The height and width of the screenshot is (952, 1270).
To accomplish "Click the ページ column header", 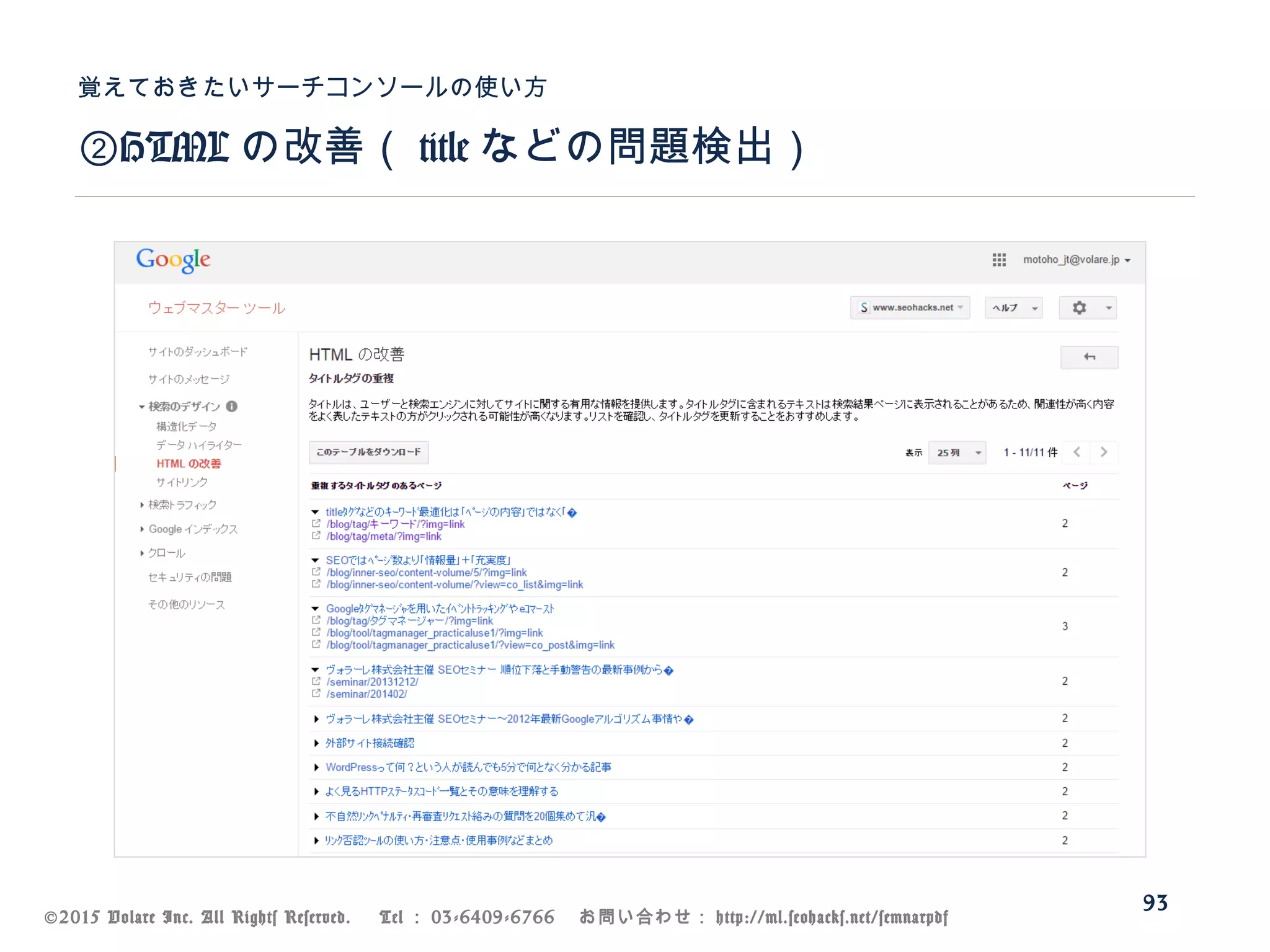I will [x=1075, y=485].
